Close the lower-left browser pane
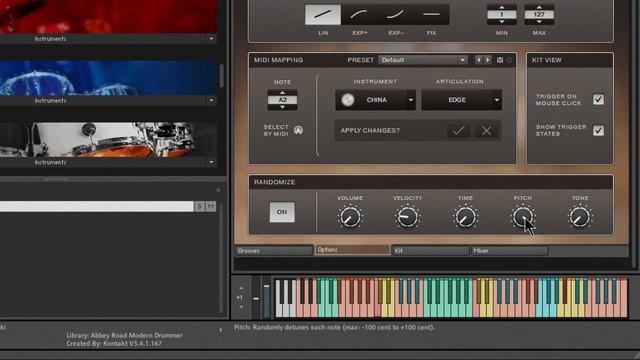 [x=218, y=190]
